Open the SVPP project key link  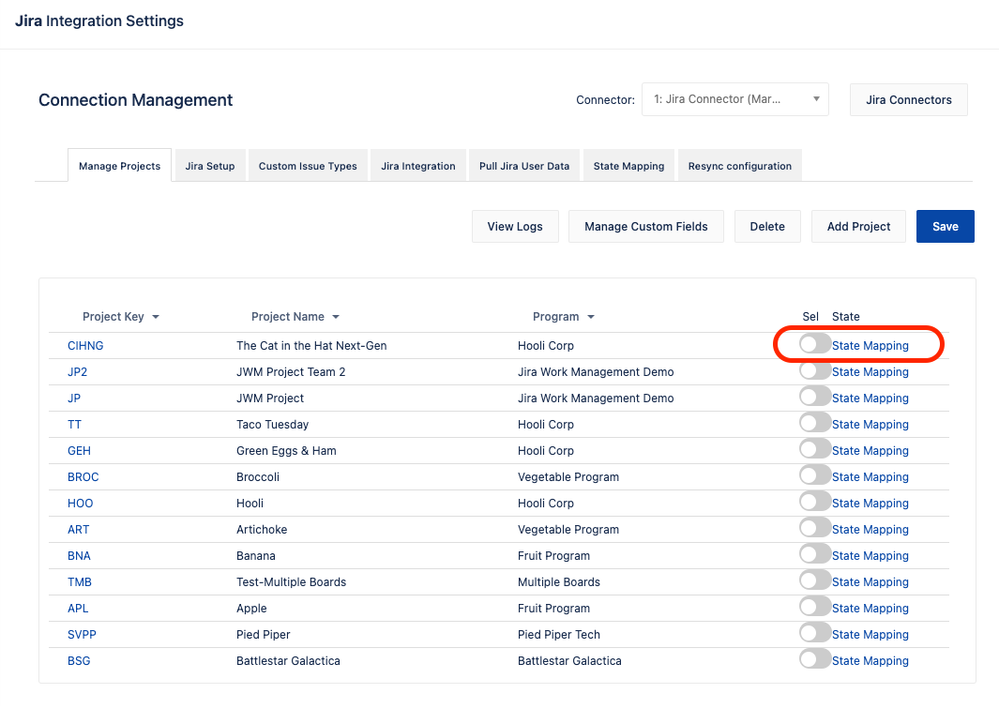click(82, 635)
